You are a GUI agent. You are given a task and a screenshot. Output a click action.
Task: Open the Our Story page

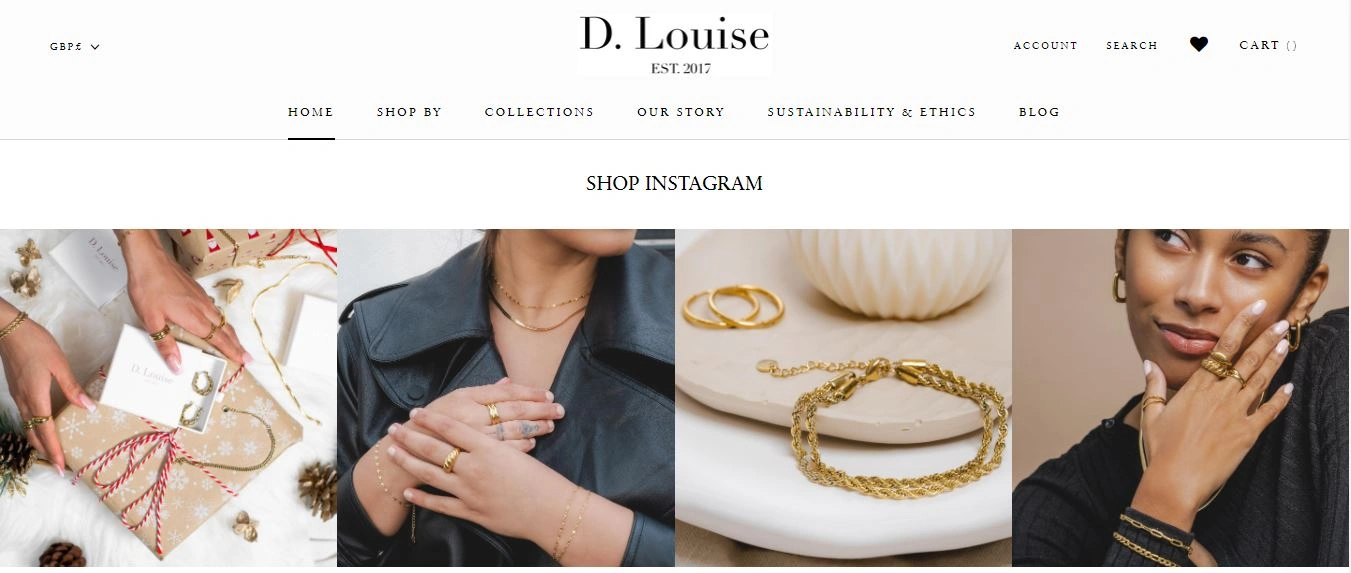[x=681, y=112]
